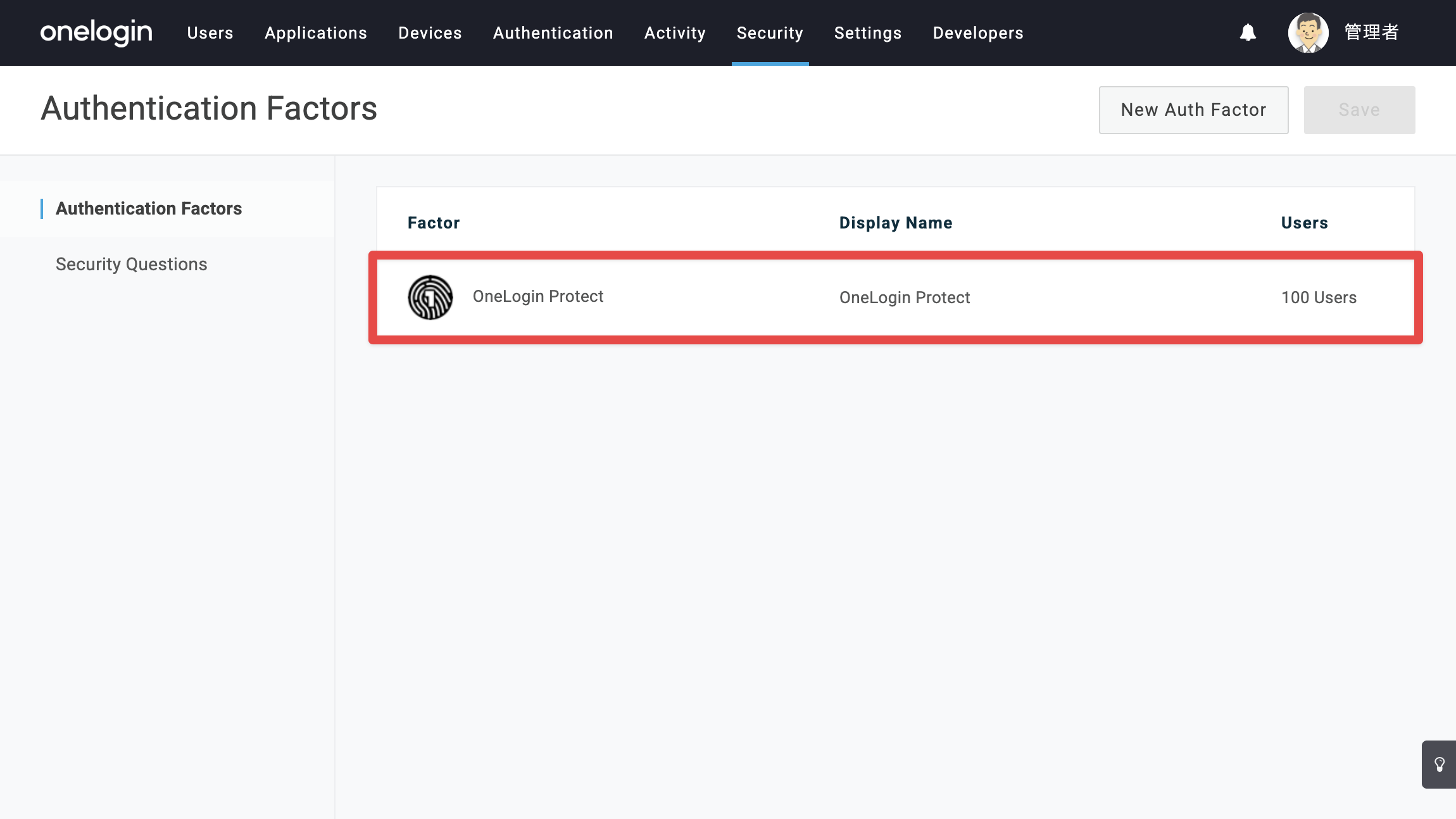Open the Developers menu
The image size is (1456, 819).
[978, 33]
